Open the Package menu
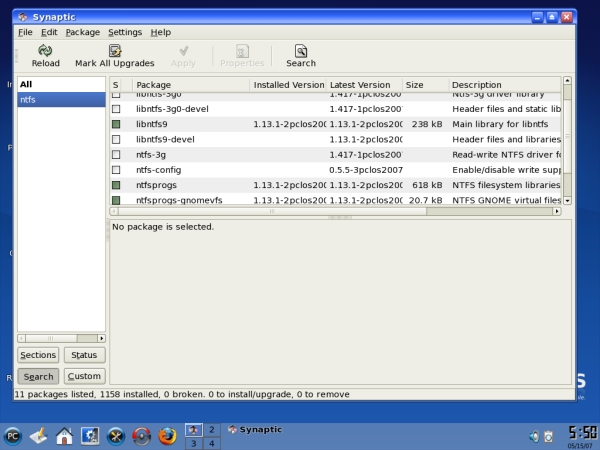The image size is (600, 450). (83, 32)
